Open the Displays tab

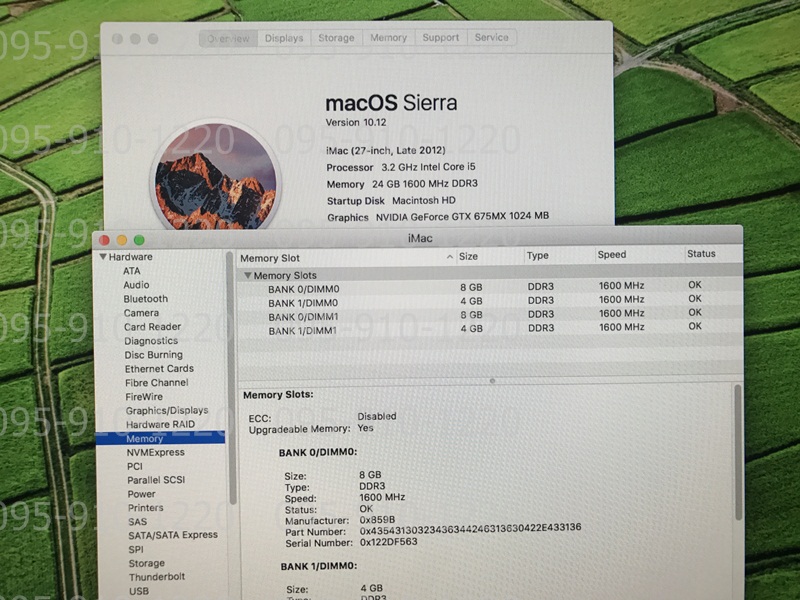(284, 38)
